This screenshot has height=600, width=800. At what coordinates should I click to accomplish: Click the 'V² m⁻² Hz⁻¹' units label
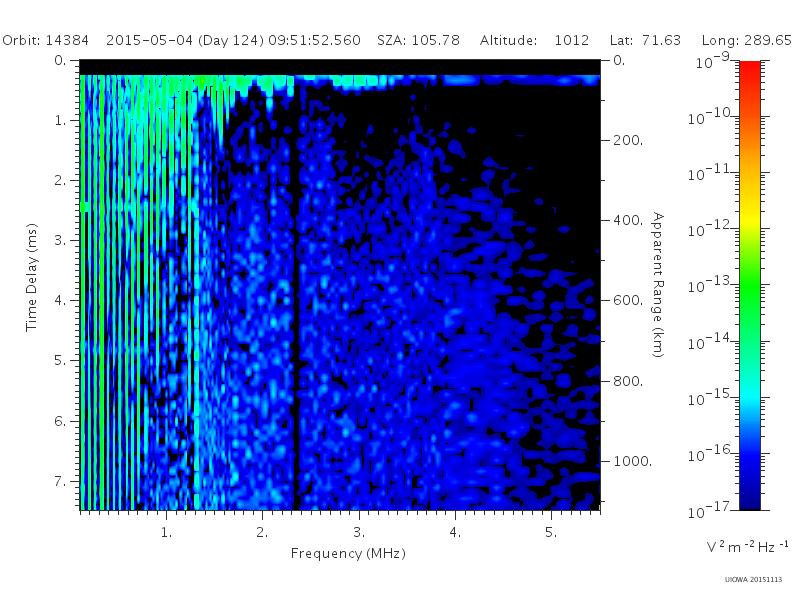pyautogui.click(x=747, y=546)
